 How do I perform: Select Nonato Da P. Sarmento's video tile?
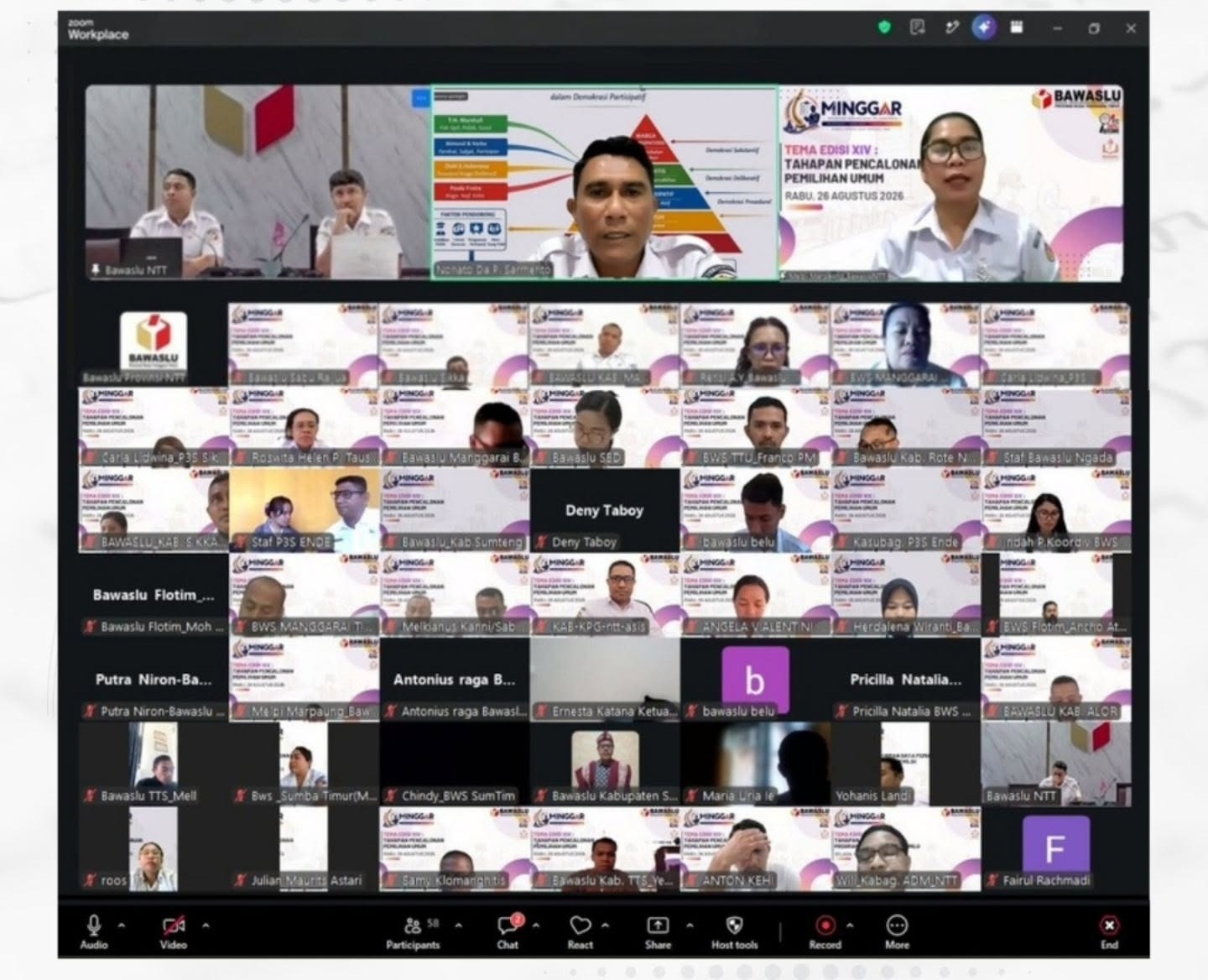(x=605, y=182)
